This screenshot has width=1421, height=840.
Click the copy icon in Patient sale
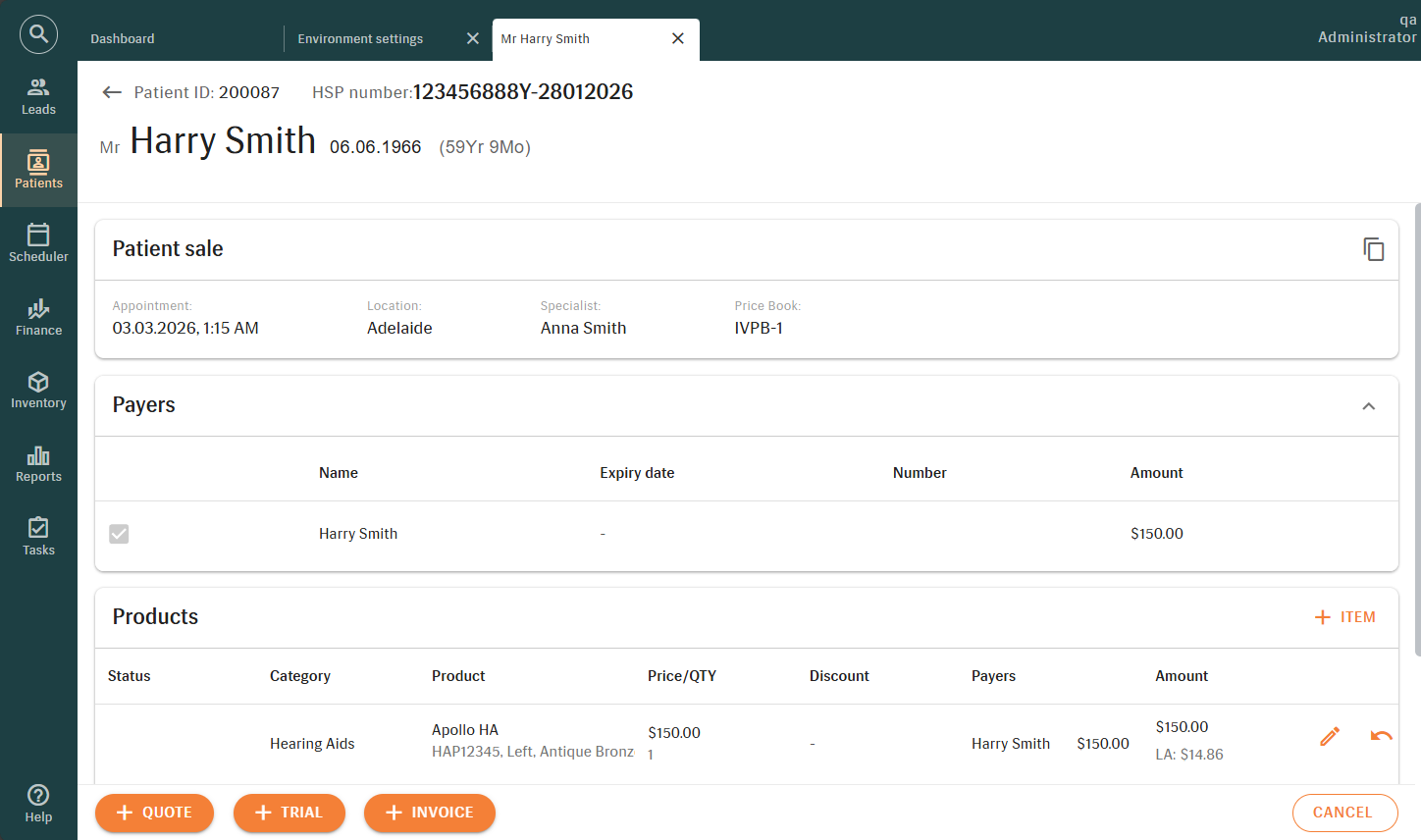(x=1373, y=249)
